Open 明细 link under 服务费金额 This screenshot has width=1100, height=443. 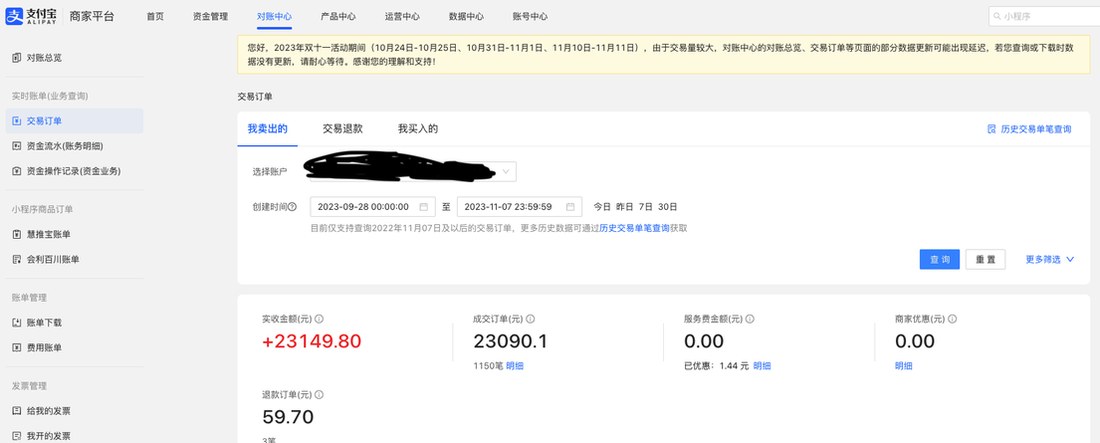(762, 366)
